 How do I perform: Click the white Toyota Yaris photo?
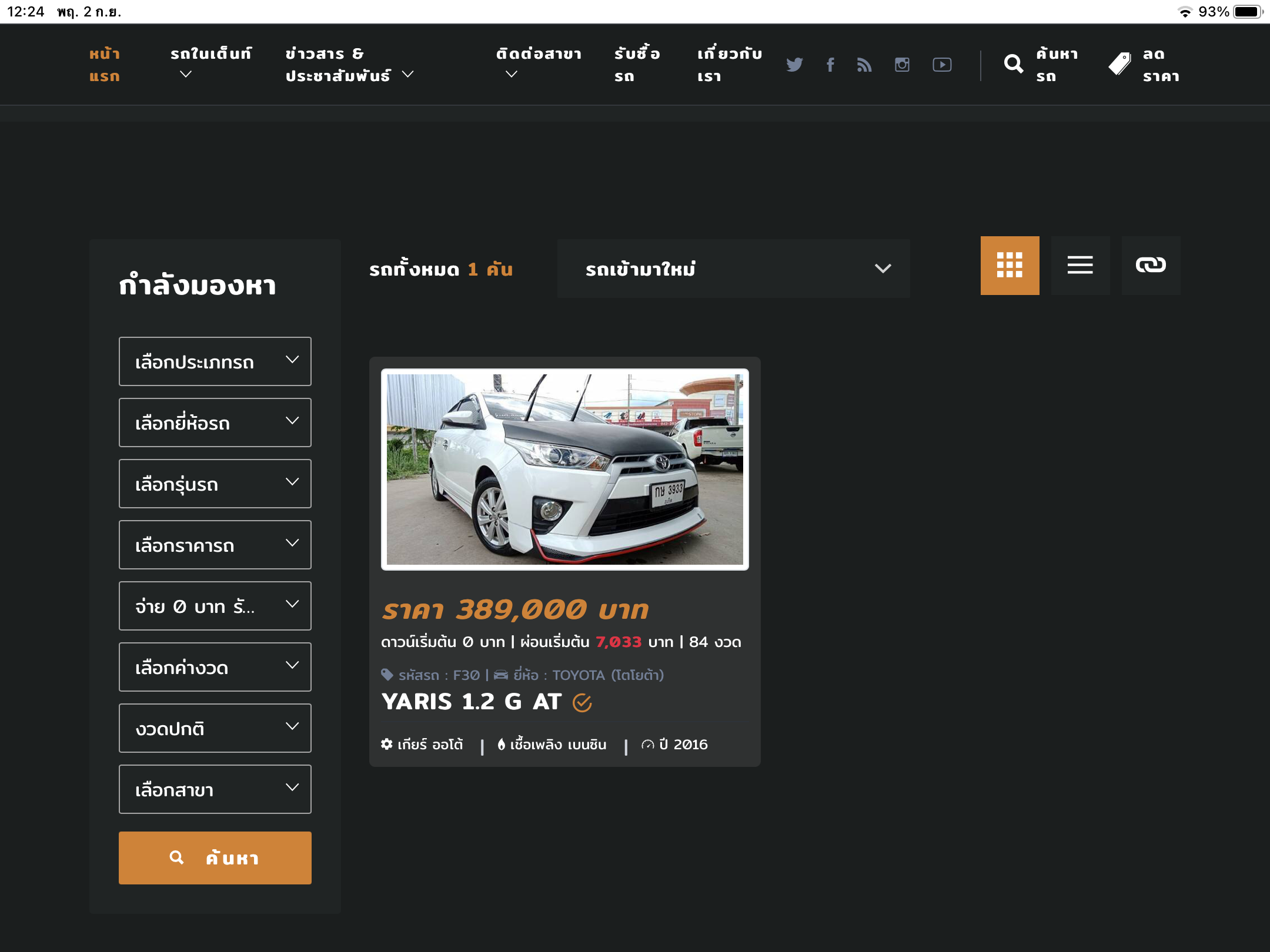pos(564,469)
